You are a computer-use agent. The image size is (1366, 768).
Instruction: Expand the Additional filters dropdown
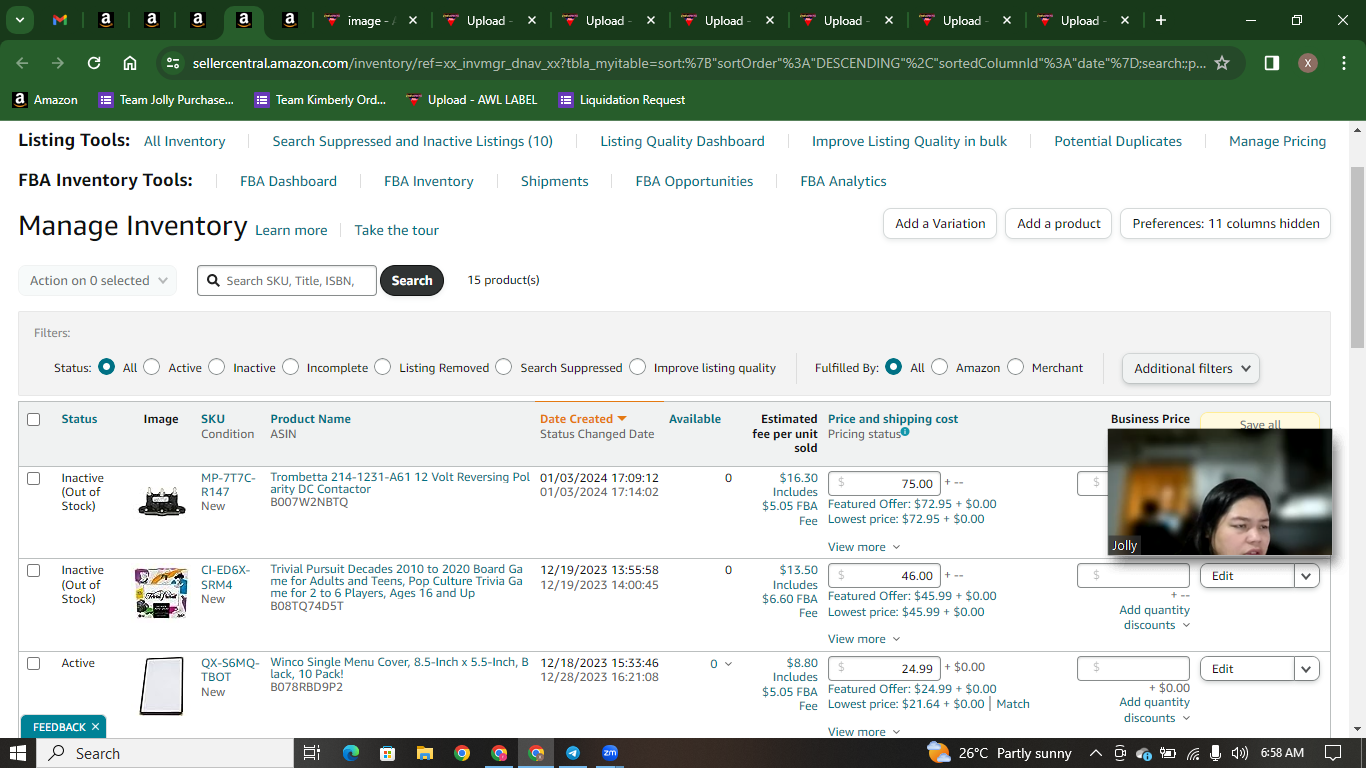[1191, 368]
